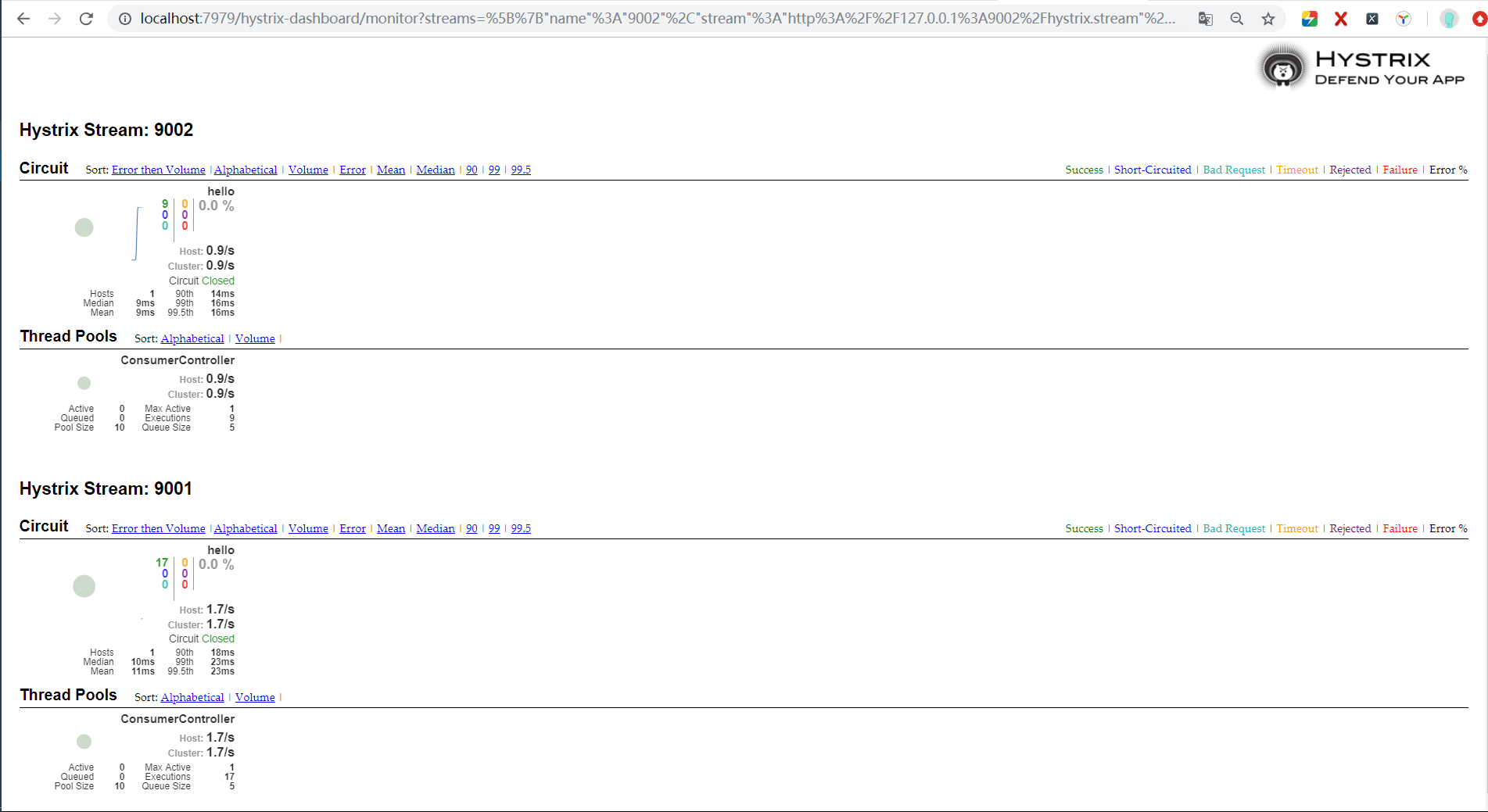Click the 9002 request rate sparkline
The width and height of the screenshot is (1488, 812).
click(138, 233)
